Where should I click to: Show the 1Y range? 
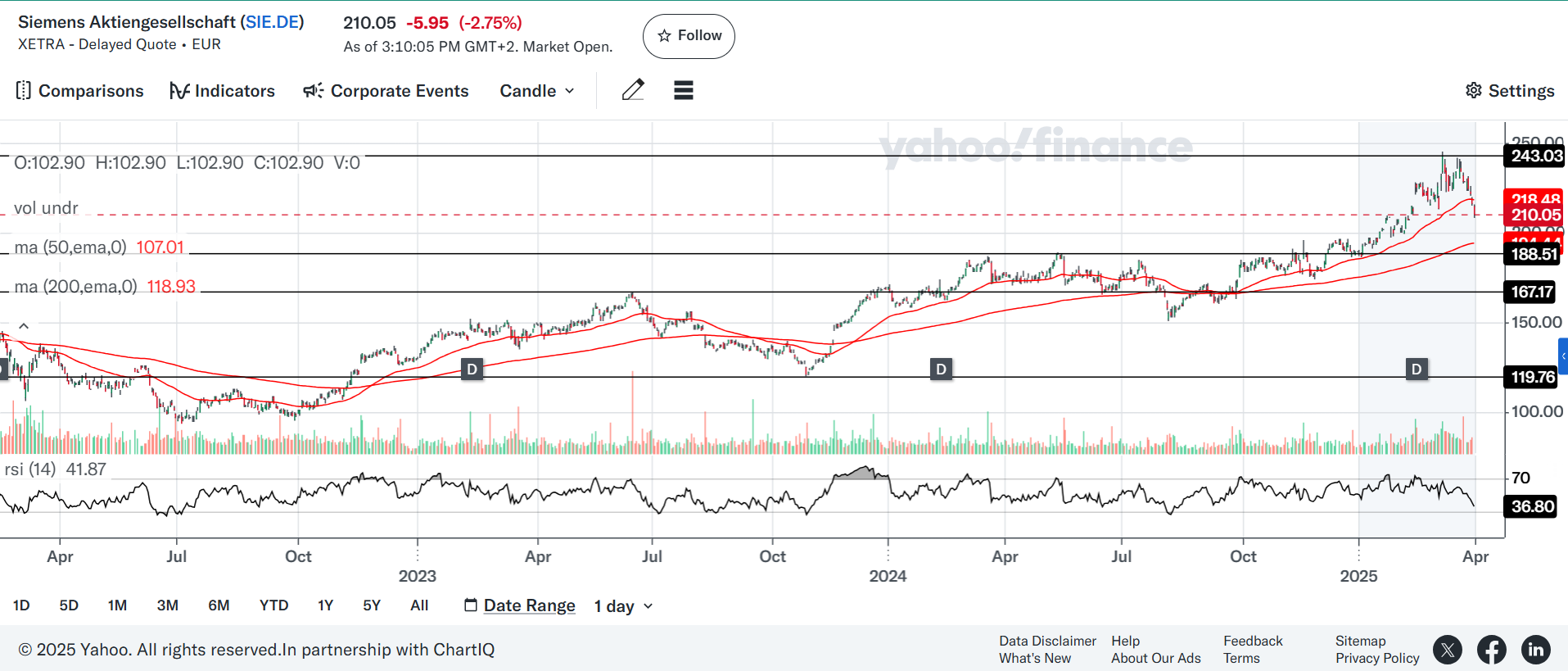coord(325,605)
